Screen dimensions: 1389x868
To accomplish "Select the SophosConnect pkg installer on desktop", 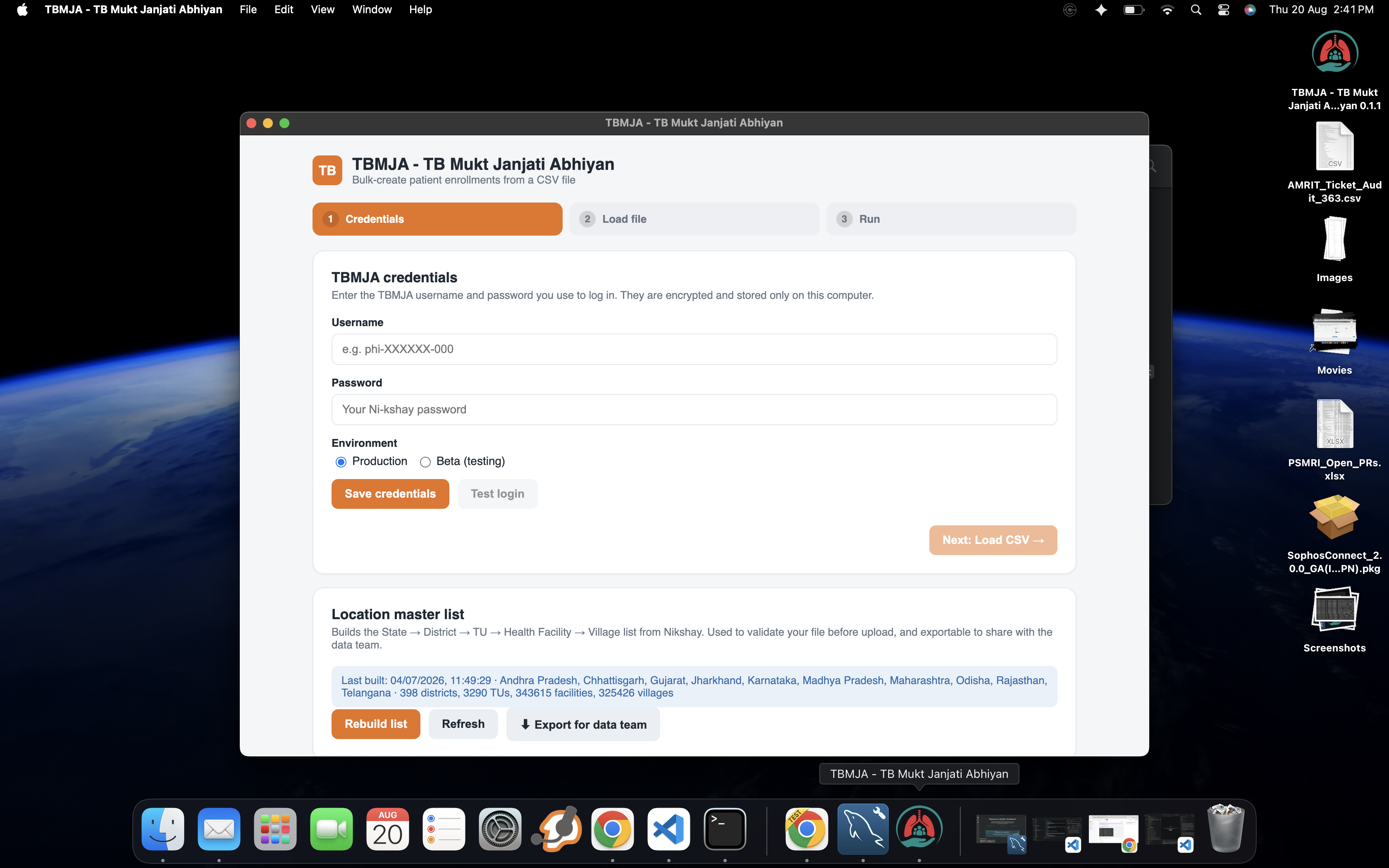I will click(x=1334, y=534).
